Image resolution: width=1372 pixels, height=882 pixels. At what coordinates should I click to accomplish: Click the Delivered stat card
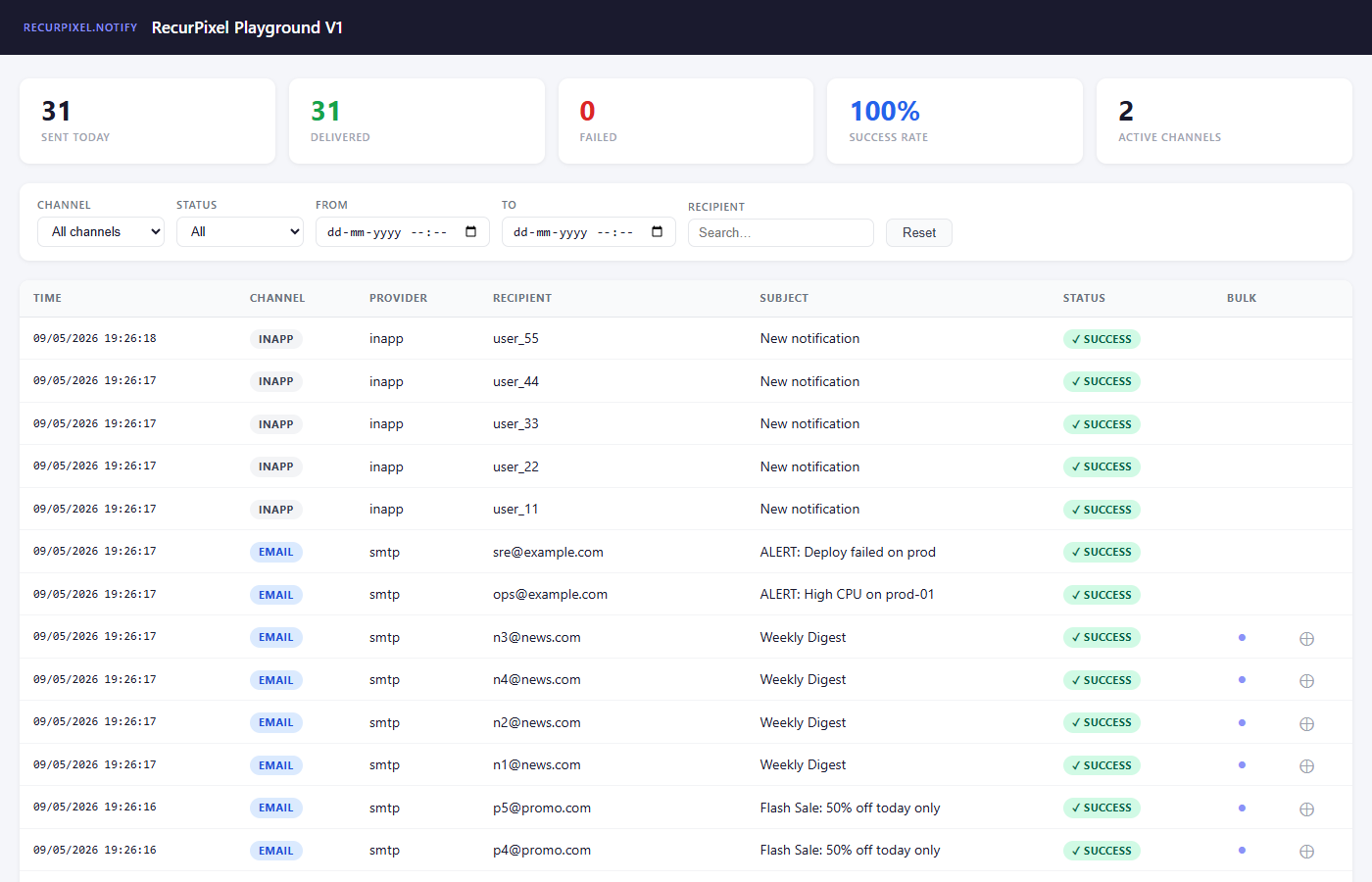coord(416,122)
